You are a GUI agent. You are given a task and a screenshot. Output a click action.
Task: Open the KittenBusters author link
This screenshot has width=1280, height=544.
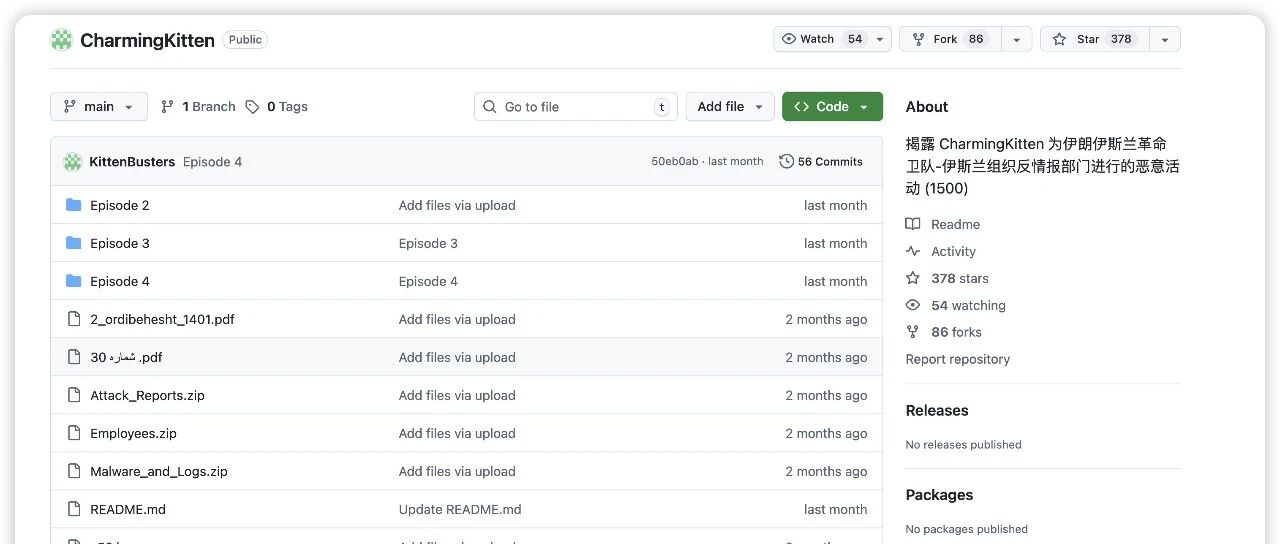(132, 162)
